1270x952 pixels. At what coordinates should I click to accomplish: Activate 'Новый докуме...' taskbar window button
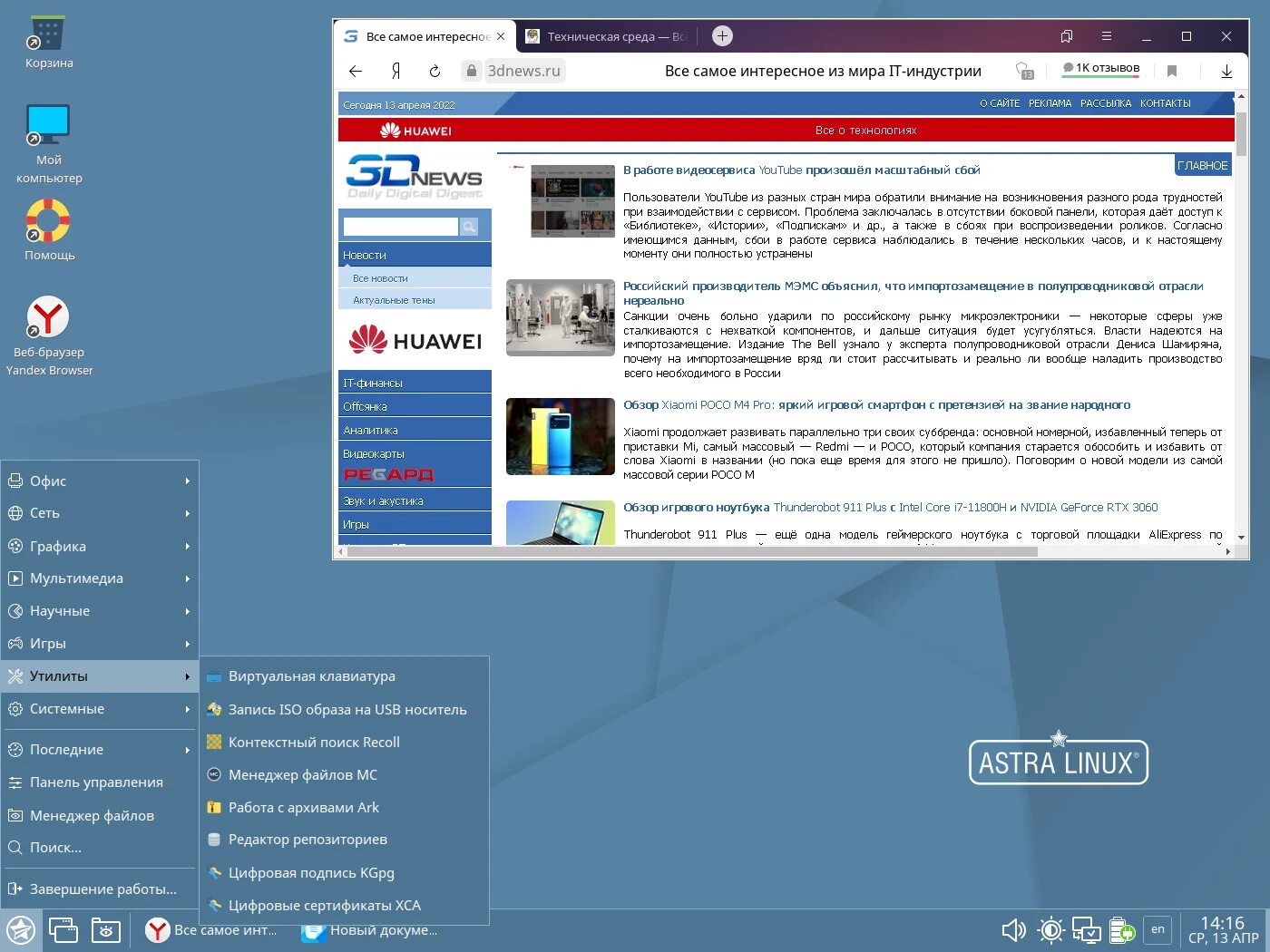pyautogui.click(x=369, y=930)
